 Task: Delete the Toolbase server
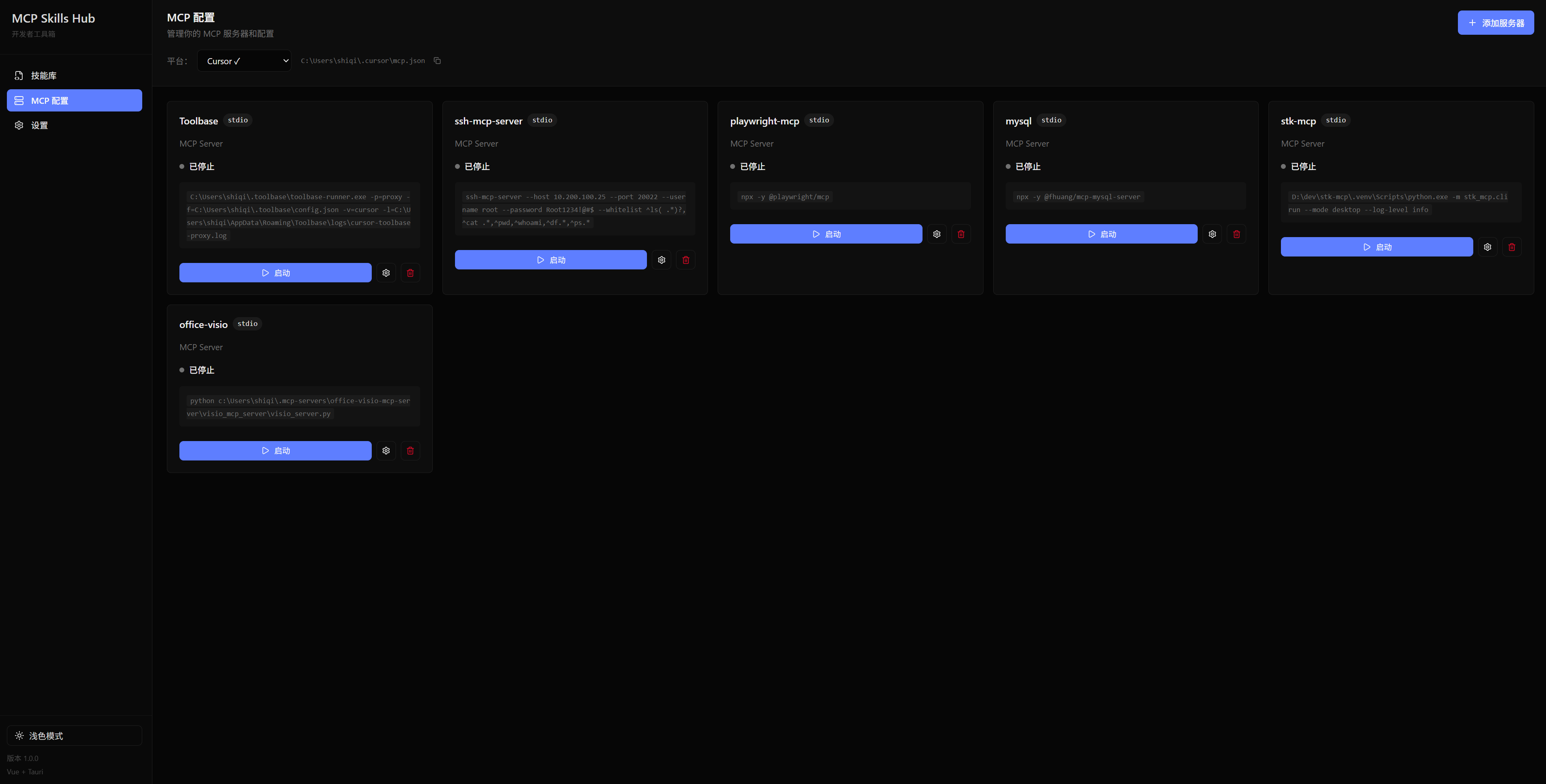pos(411,273)
